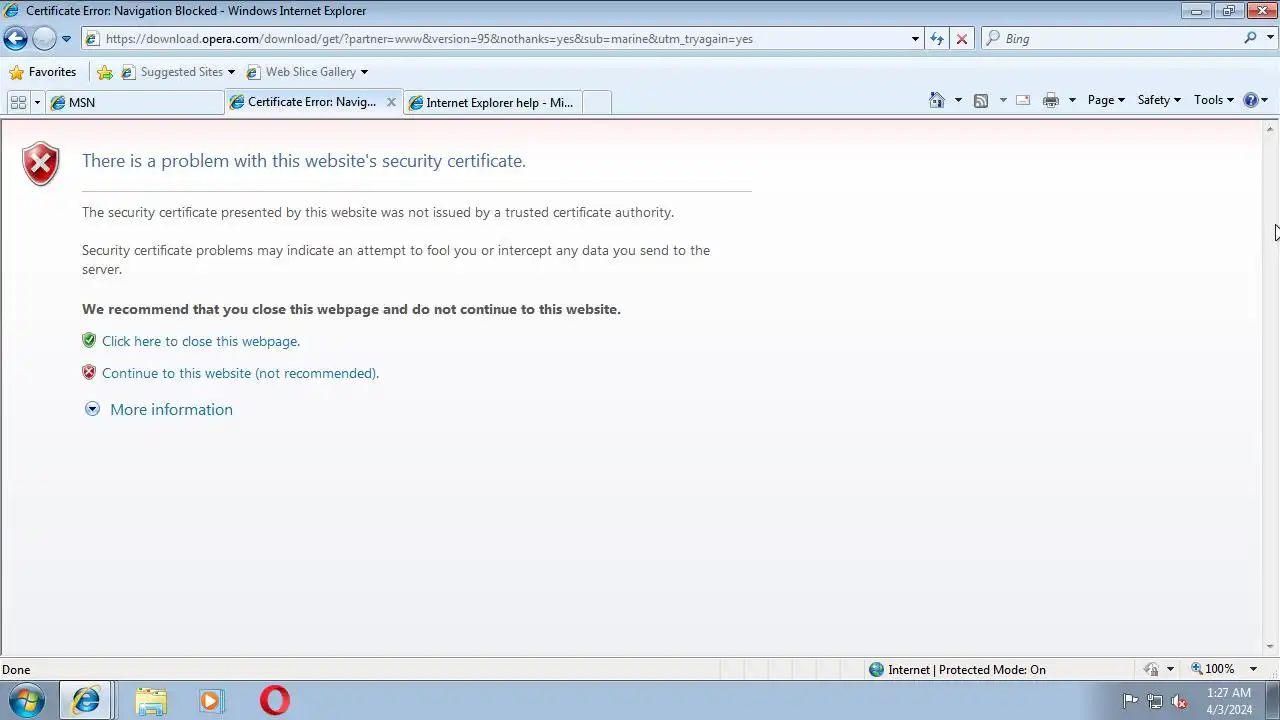1280x720 pixels.
Task: Open the Windows Start button
Action: 26,700
